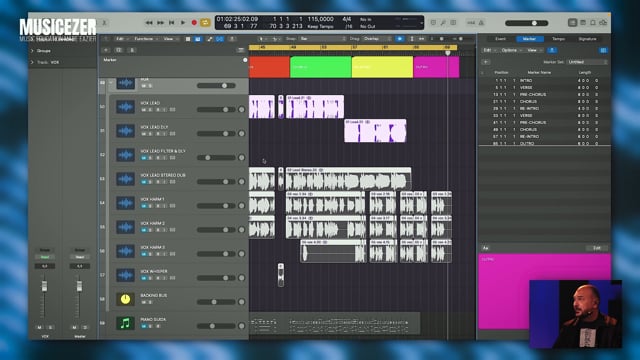Open the Loop Browser icon in control bar
Screen dimensions: 640x360
(x=593, y=23)
